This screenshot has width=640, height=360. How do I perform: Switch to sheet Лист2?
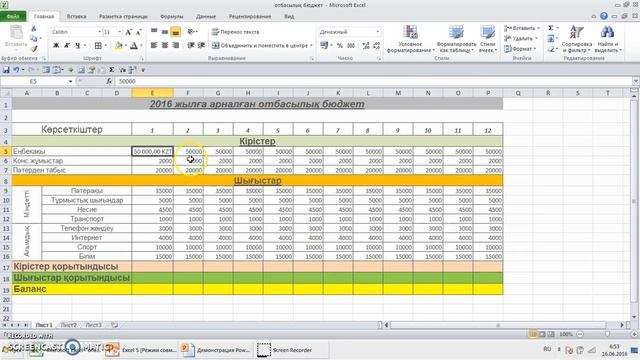click(x=69, y=325)
